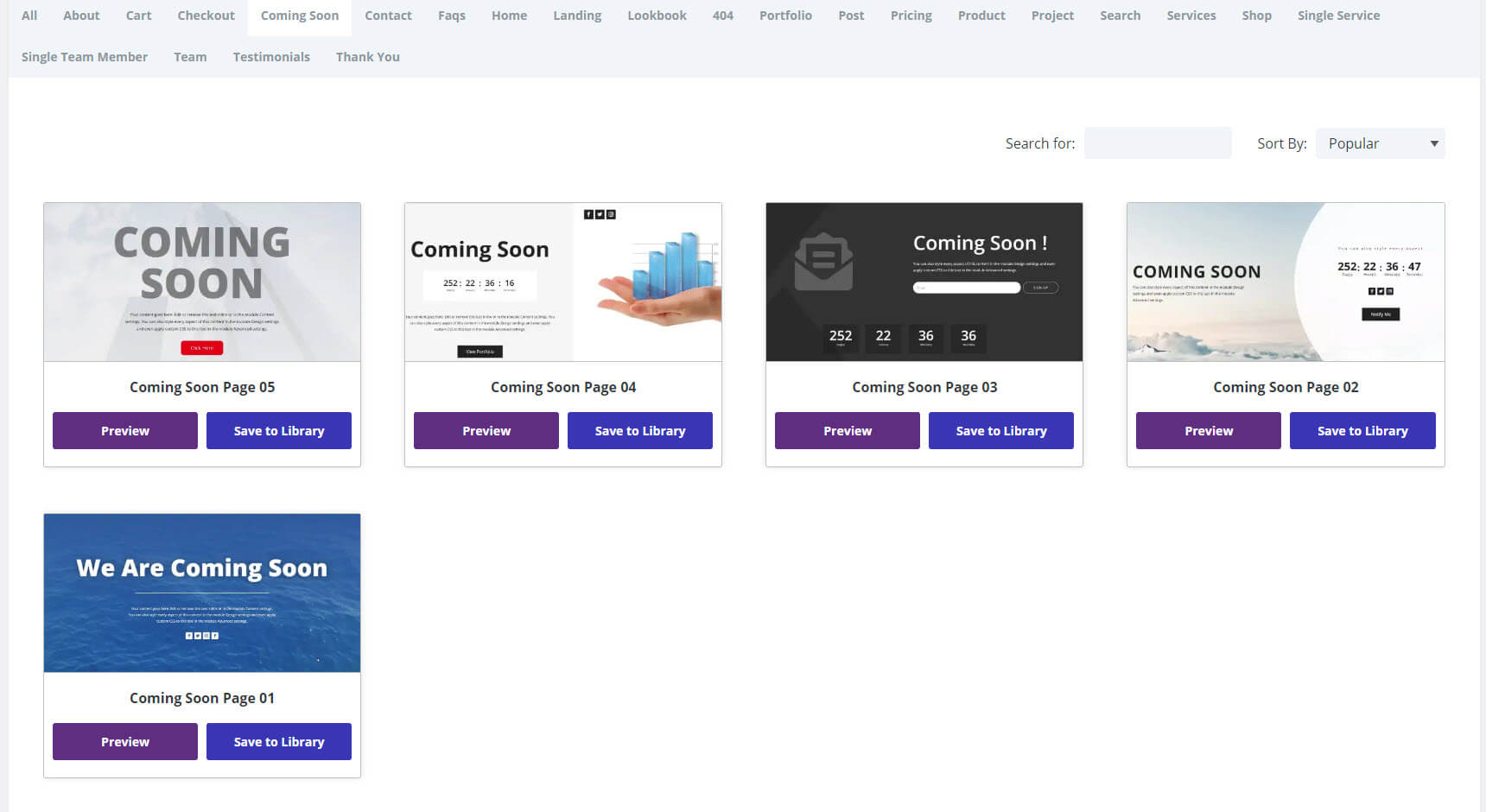Switch to the All tab
This screenshot has width=1486, height=812.
tap(29, 16)
